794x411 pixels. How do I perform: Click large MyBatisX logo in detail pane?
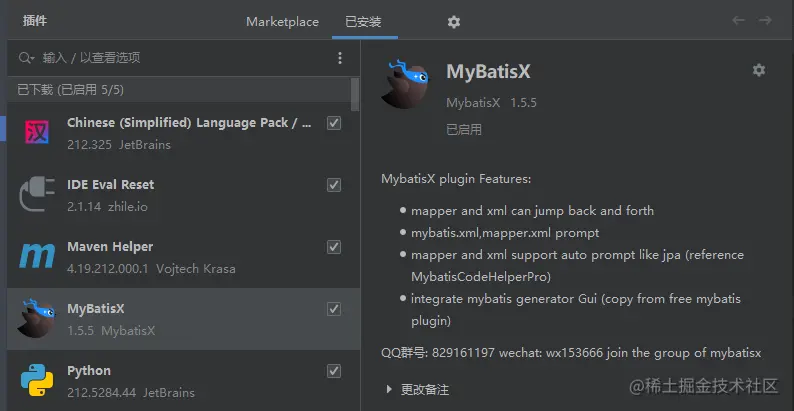click(405, 84)
